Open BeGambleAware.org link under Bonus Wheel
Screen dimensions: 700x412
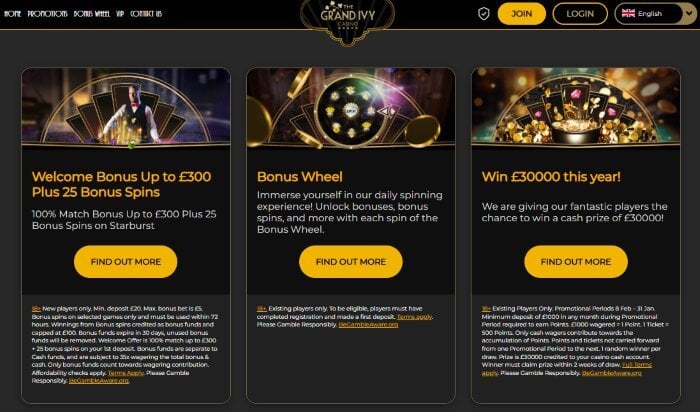[370, 325]
